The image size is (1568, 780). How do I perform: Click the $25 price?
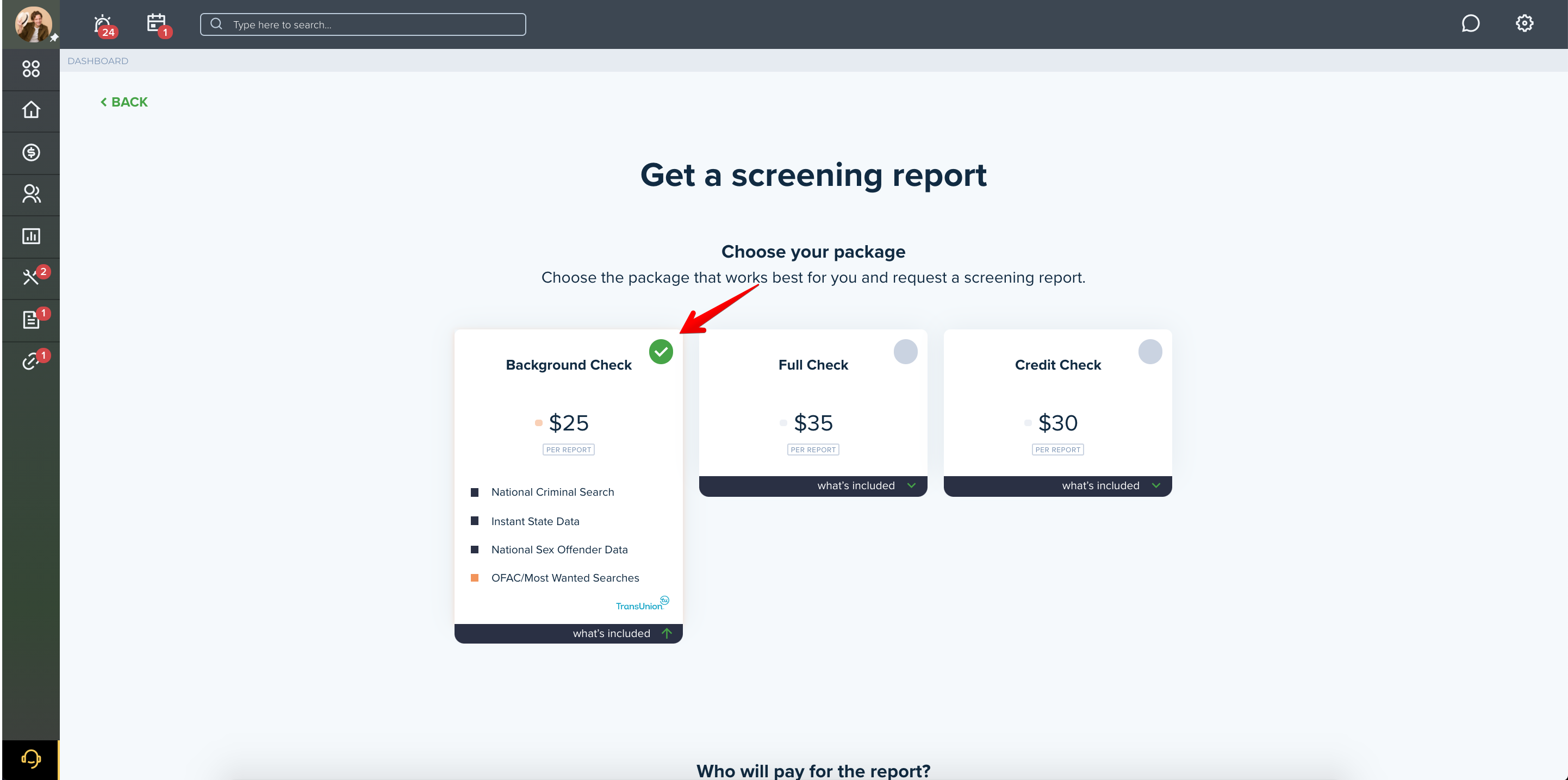pyautogui.click(x=569, y=423)
